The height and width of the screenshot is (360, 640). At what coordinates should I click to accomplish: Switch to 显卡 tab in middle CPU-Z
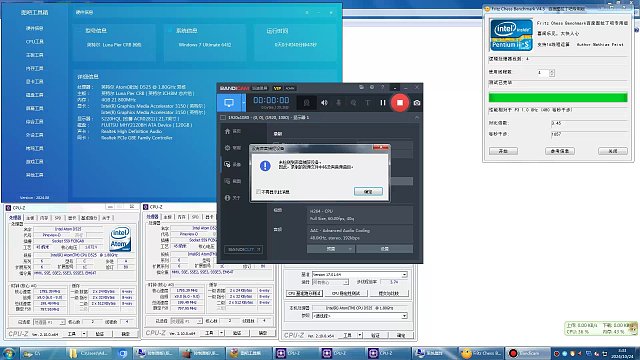point(209,217)
